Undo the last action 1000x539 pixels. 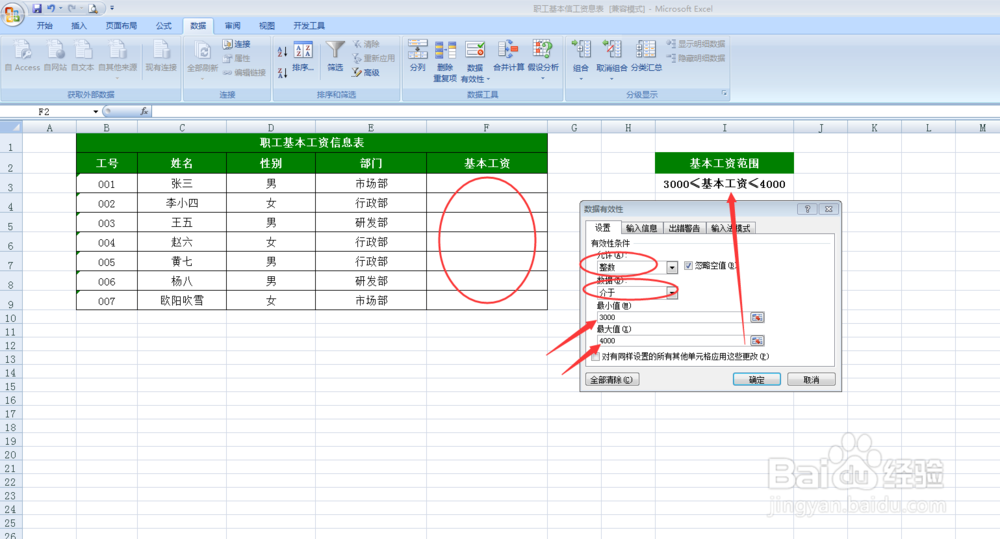(51, 8)
